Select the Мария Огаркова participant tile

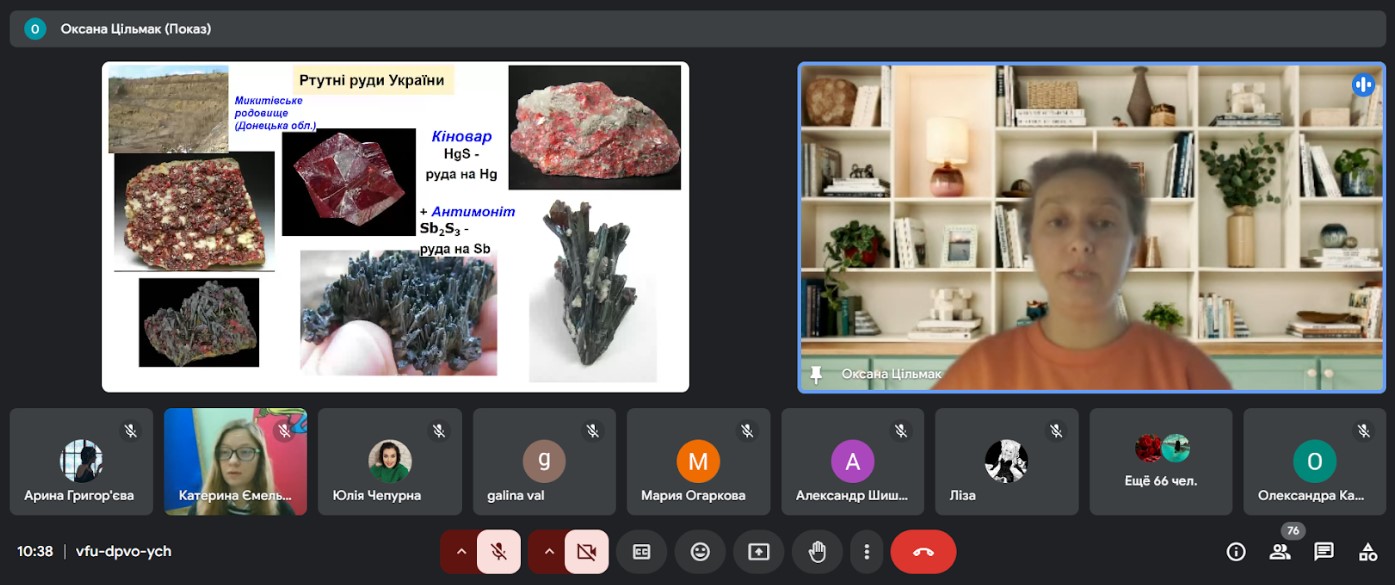pyautogui.click(x=698, y=461)
